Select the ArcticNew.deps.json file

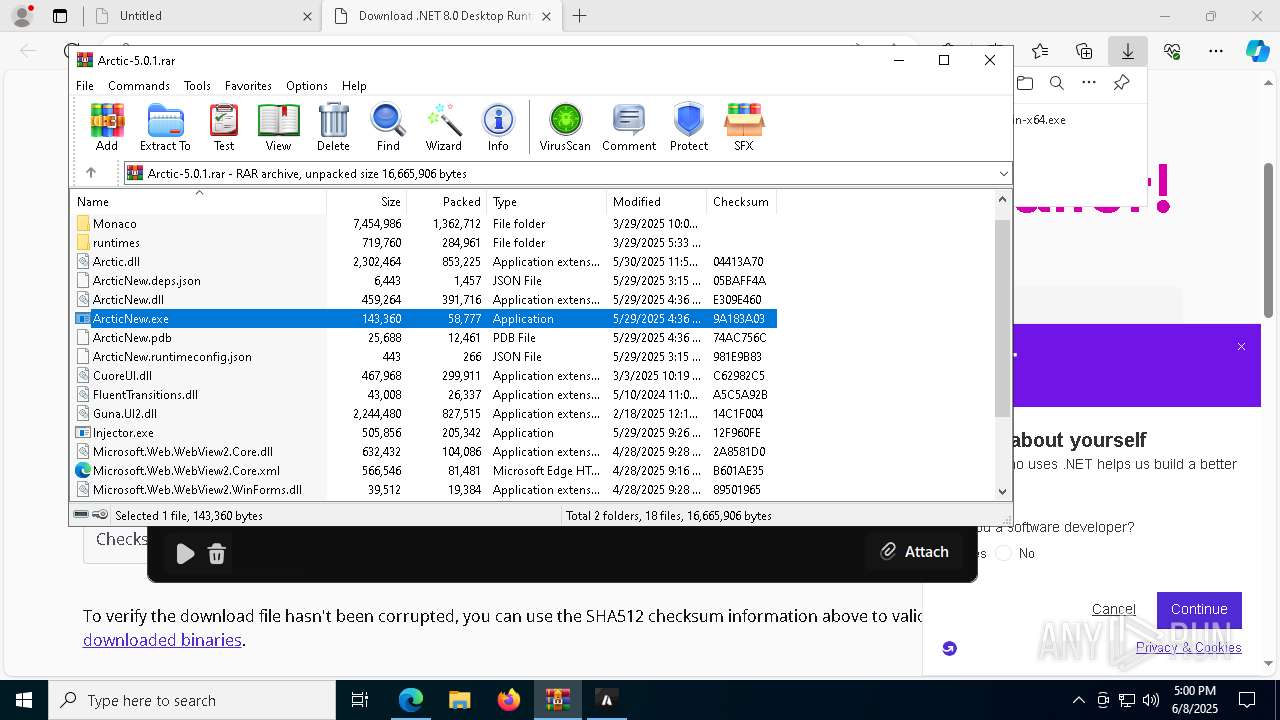point(146,281)
